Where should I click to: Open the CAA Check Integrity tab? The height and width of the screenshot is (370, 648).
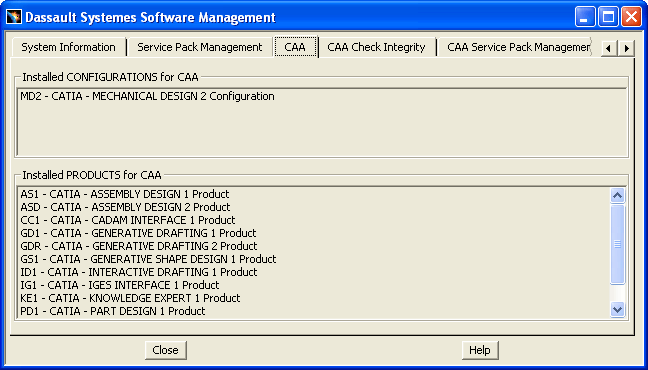click(376, 47)
